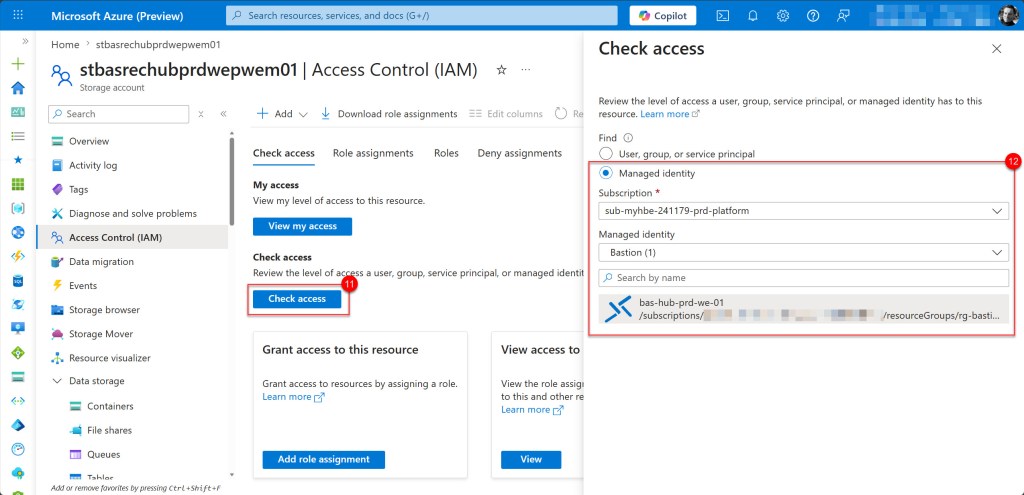1024x495 pixels.
Task: Open the Subscription dropdown
Action: click(803, 211)
